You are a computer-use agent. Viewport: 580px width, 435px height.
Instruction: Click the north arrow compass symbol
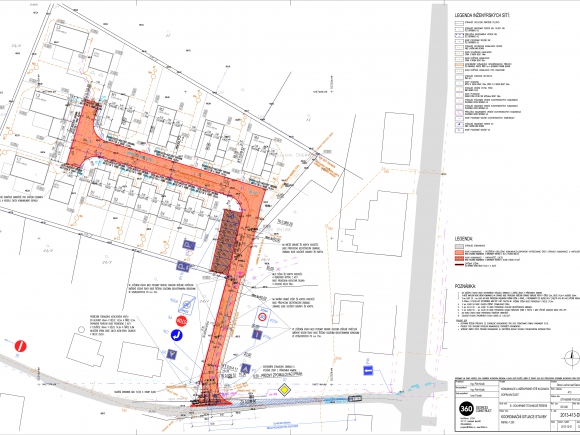click(571, 358)
